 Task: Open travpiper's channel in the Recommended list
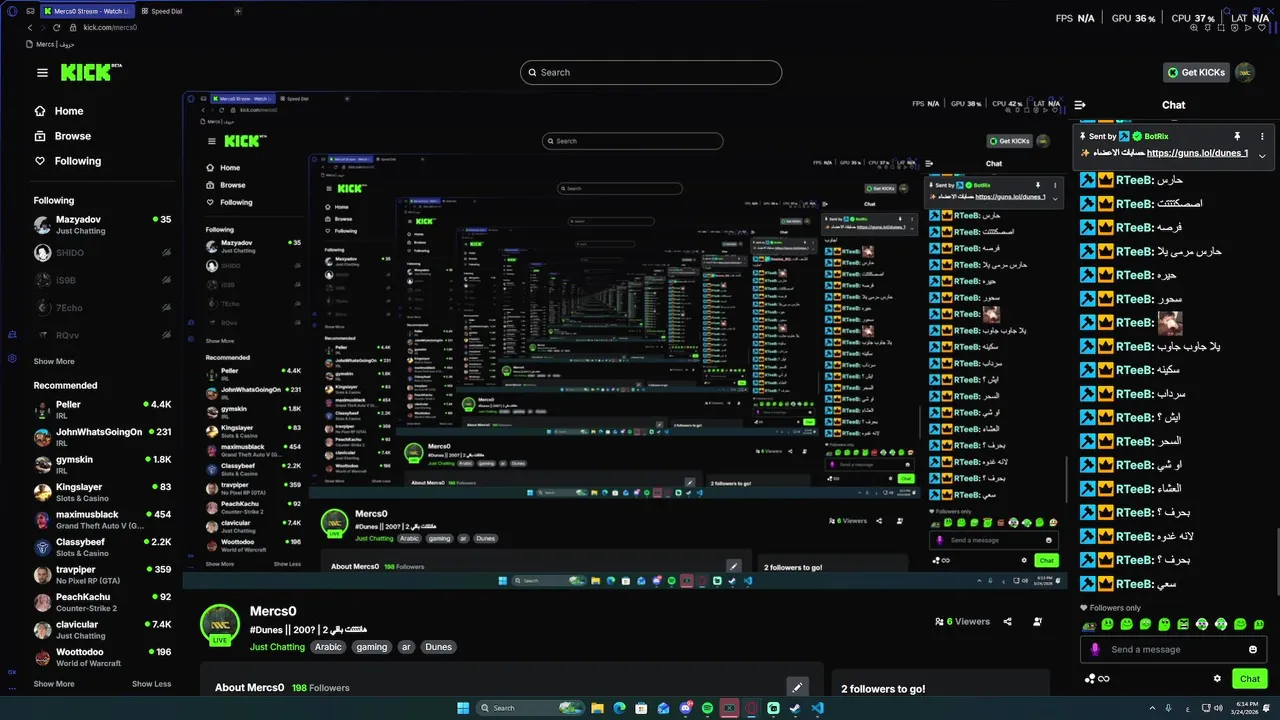102,575
